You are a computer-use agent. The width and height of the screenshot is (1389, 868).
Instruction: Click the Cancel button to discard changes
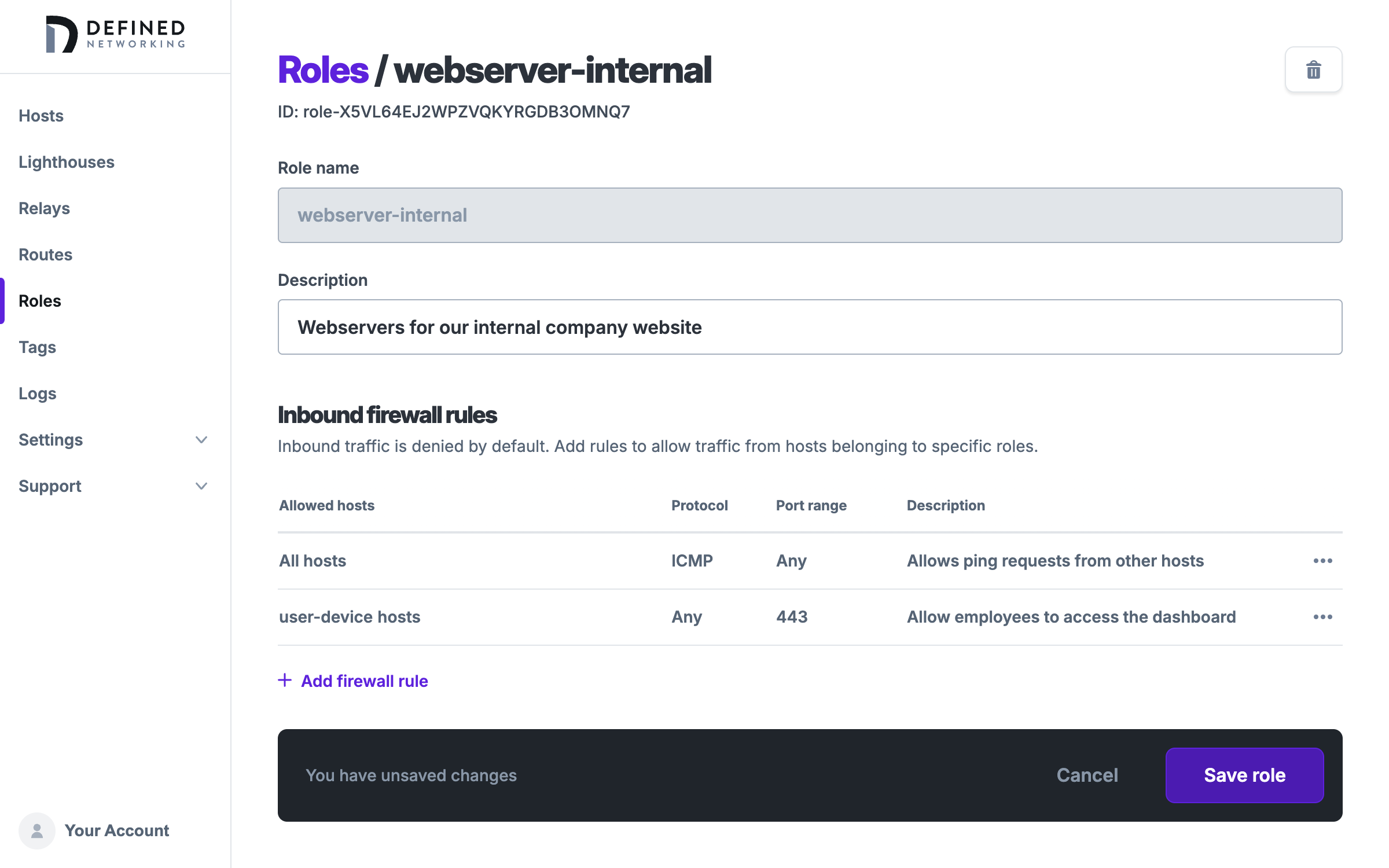pyautogui.click(x=1087, y=774)
